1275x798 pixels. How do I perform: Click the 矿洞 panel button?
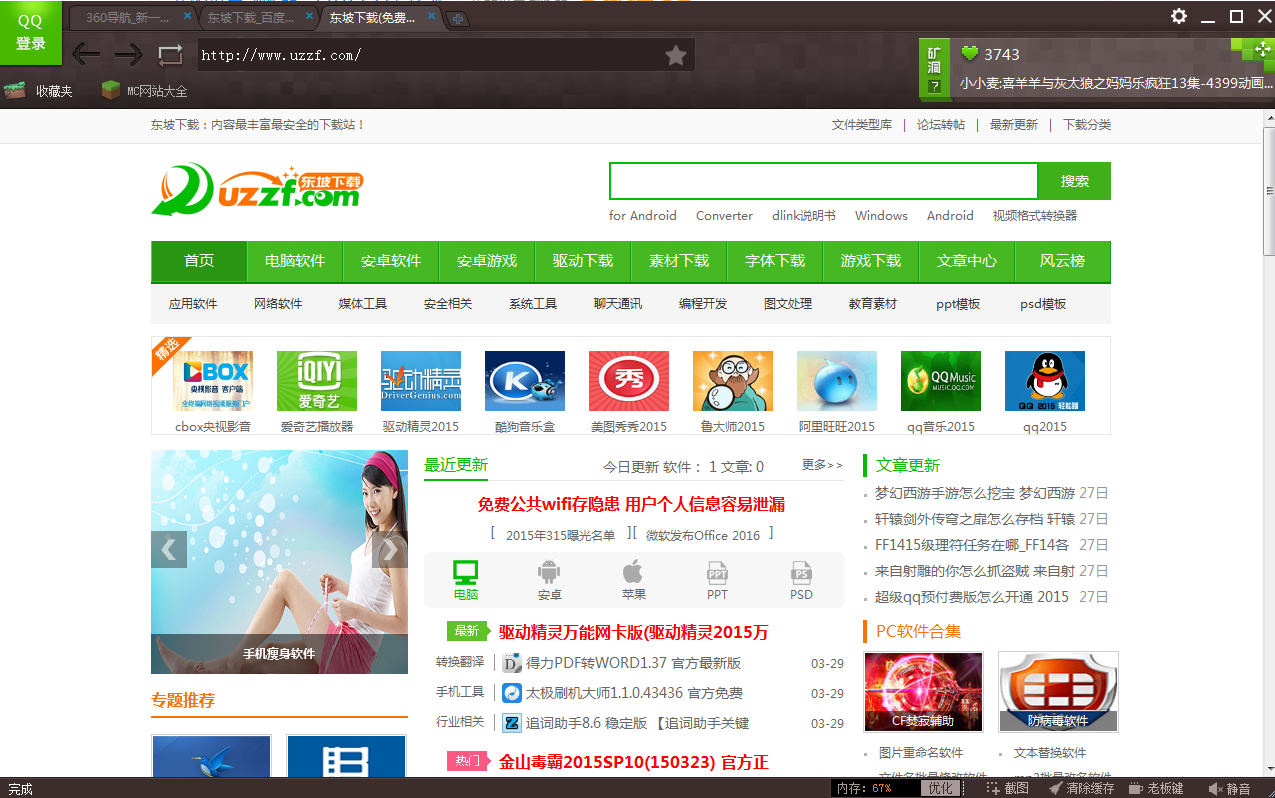click(934, 68)
